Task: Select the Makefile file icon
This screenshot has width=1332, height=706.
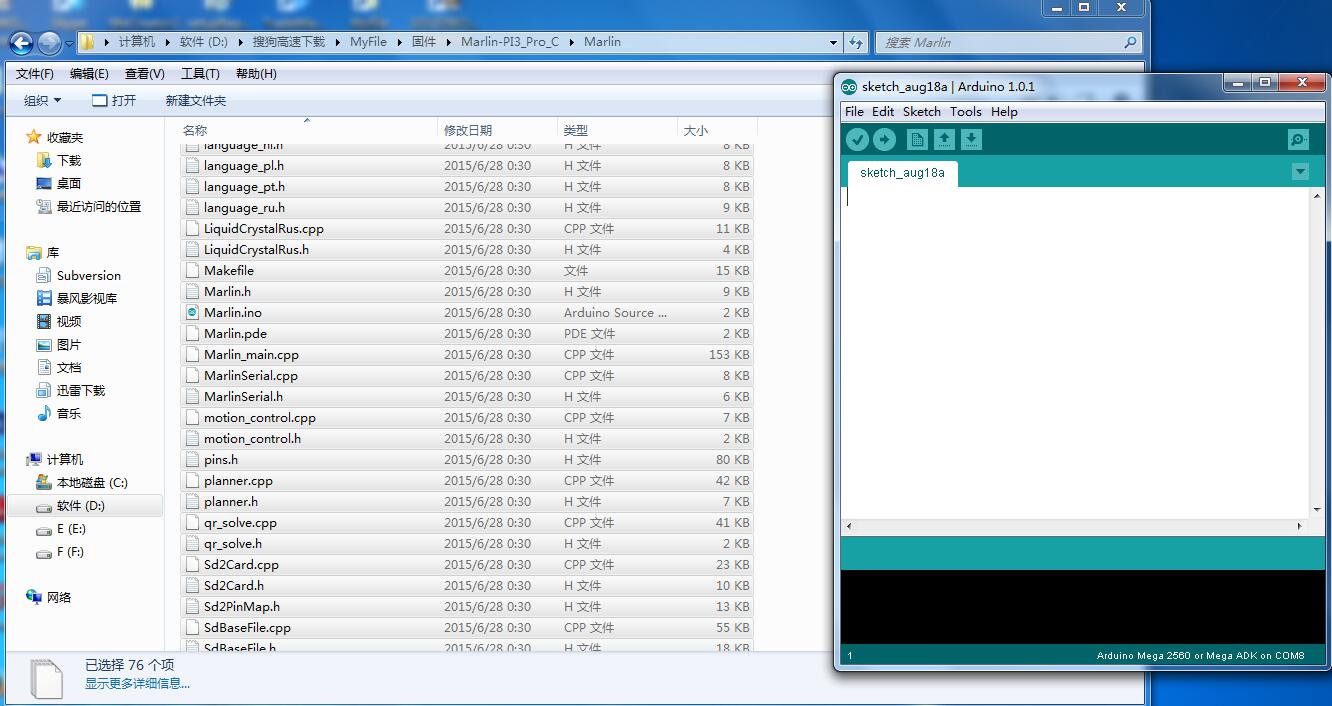Action: (193, 271)
